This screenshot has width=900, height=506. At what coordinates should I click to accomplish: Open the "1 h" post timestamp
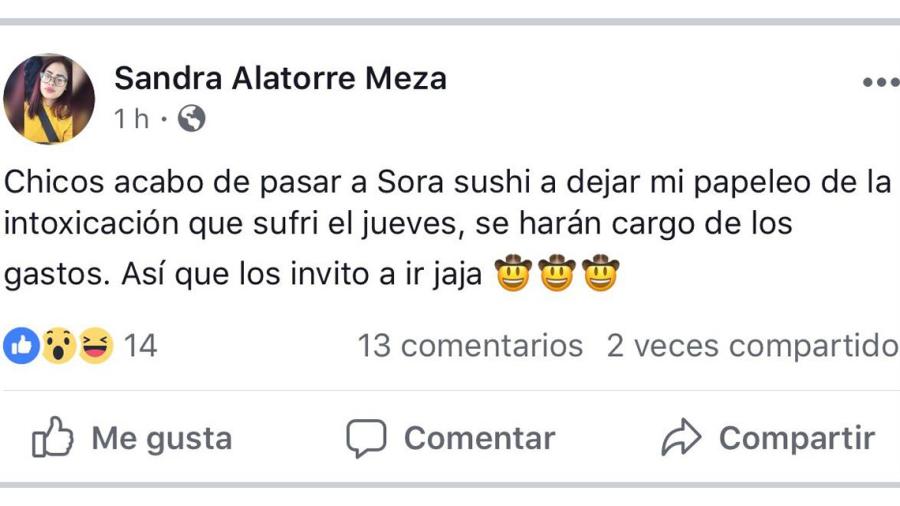131,119
